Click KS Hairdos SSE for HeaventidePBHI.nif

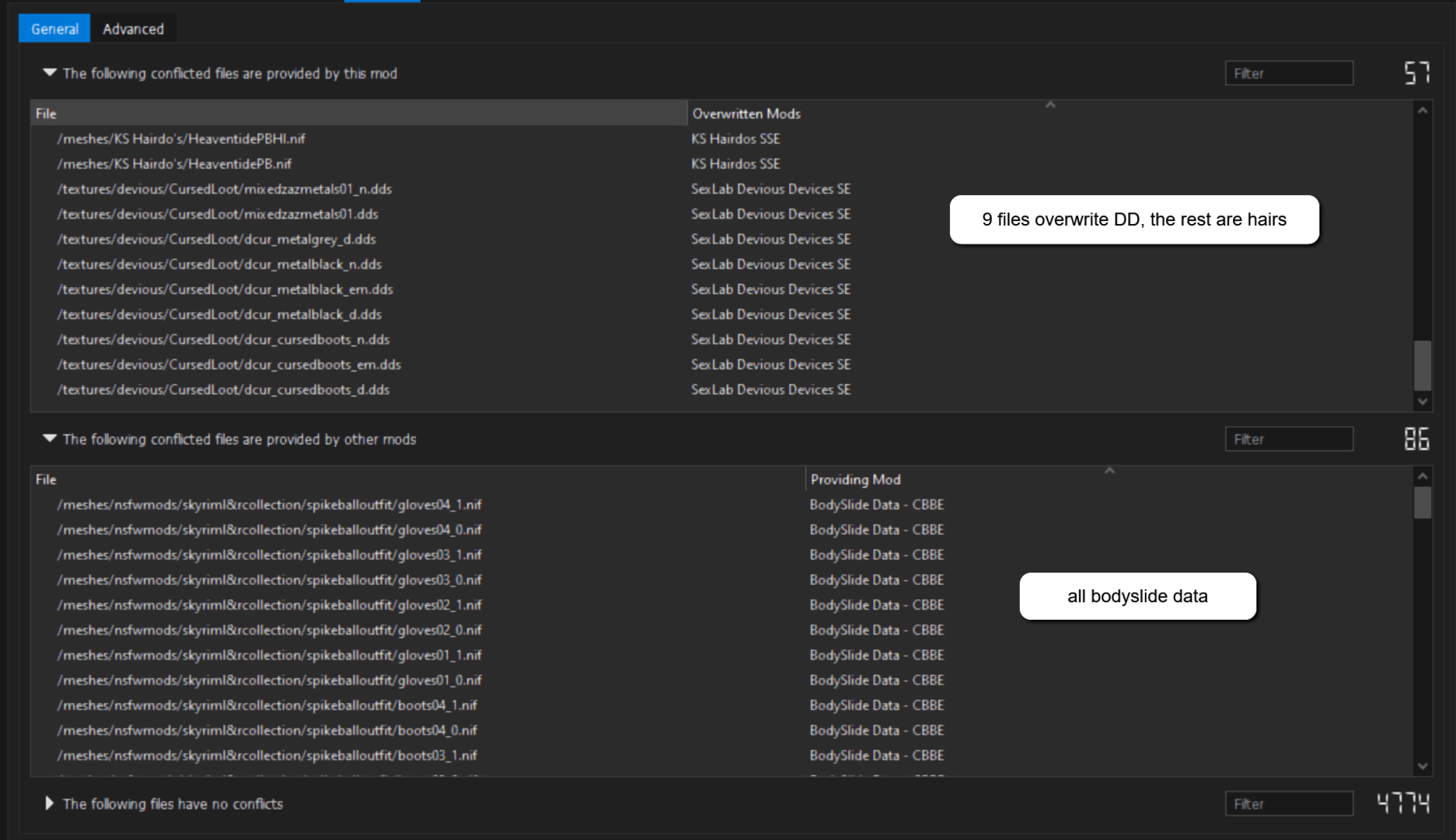(x=735, y=138)
